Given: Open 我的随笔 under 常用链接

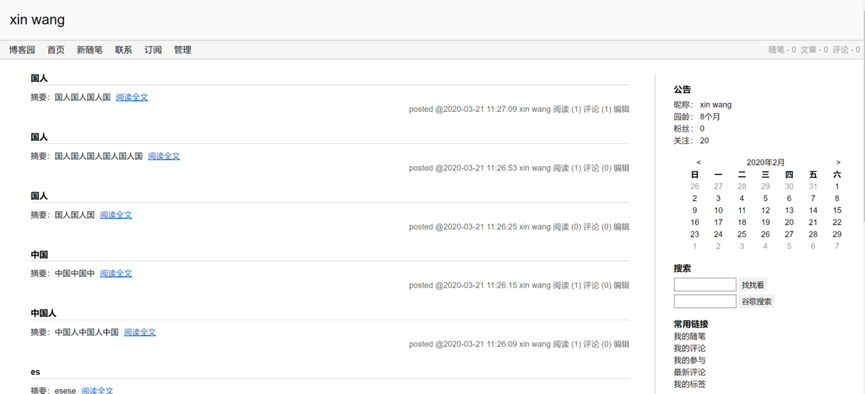Looking at the screenshot, I should click(690, 336).
